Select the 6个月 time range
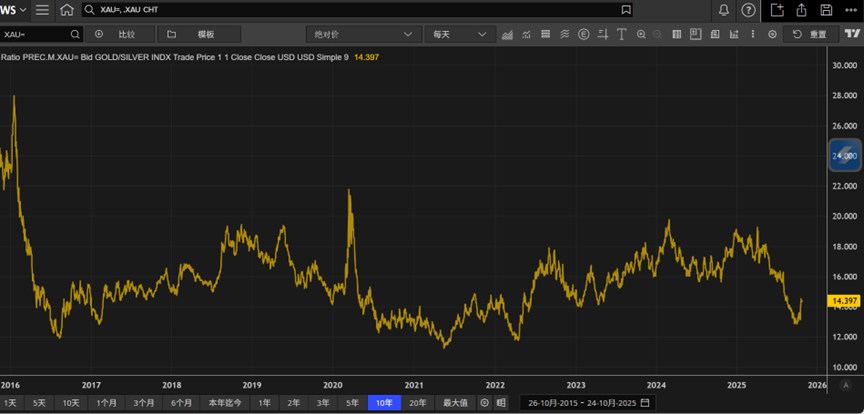The height and width of the screenshot is (414, 864). 181,403
